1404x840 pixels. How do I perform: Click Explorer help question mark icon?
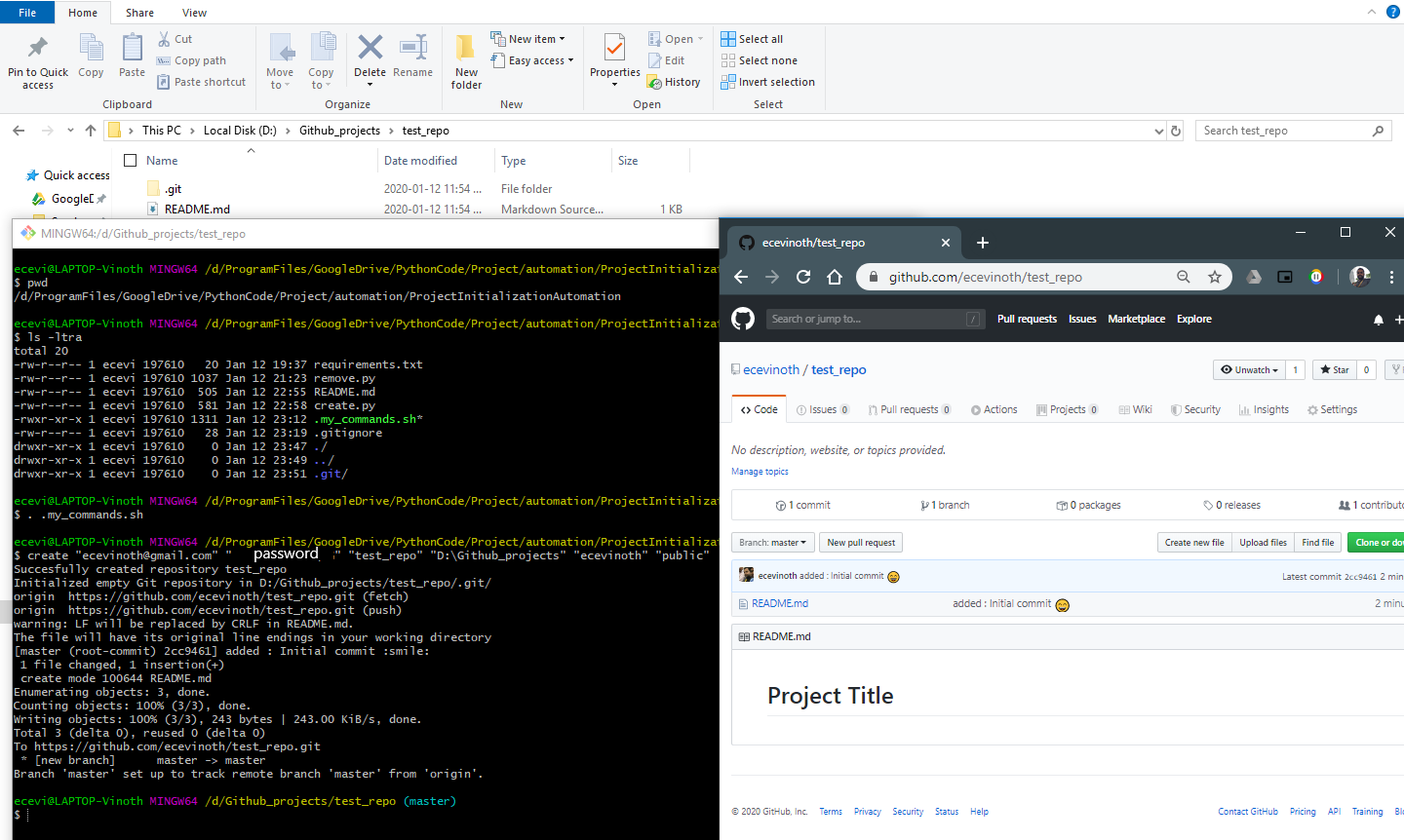(1393, 12)
